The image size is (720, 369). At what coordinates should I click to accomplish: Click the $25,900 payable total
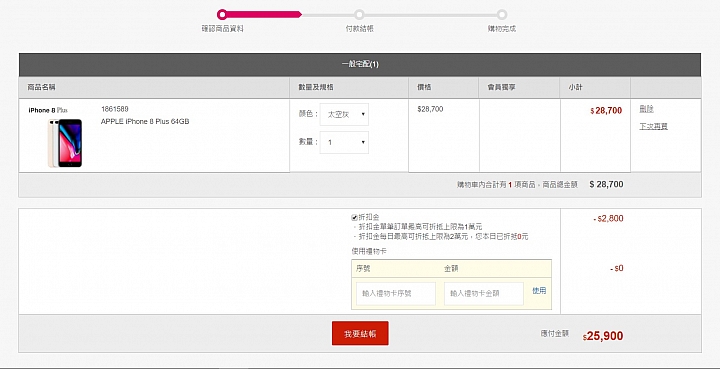pyautogui.click(x=603, y=336)
